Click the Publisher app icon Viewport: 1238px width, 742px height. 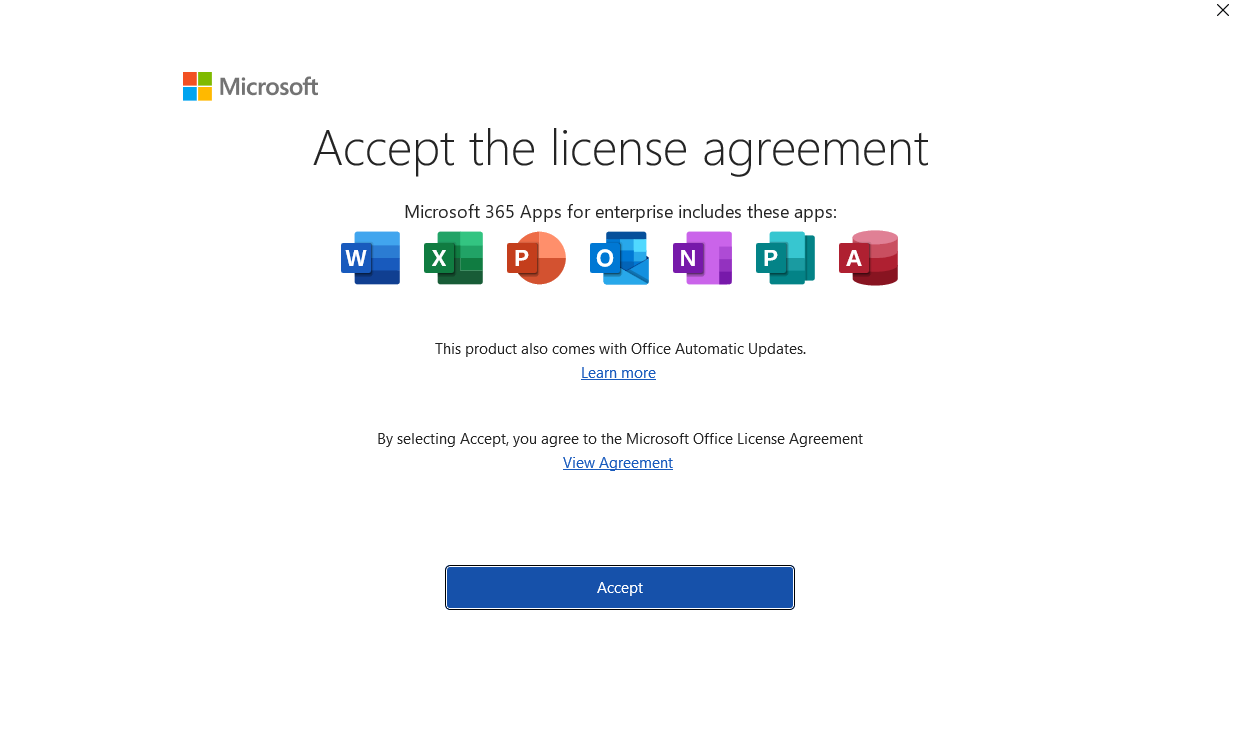point(785,258)
